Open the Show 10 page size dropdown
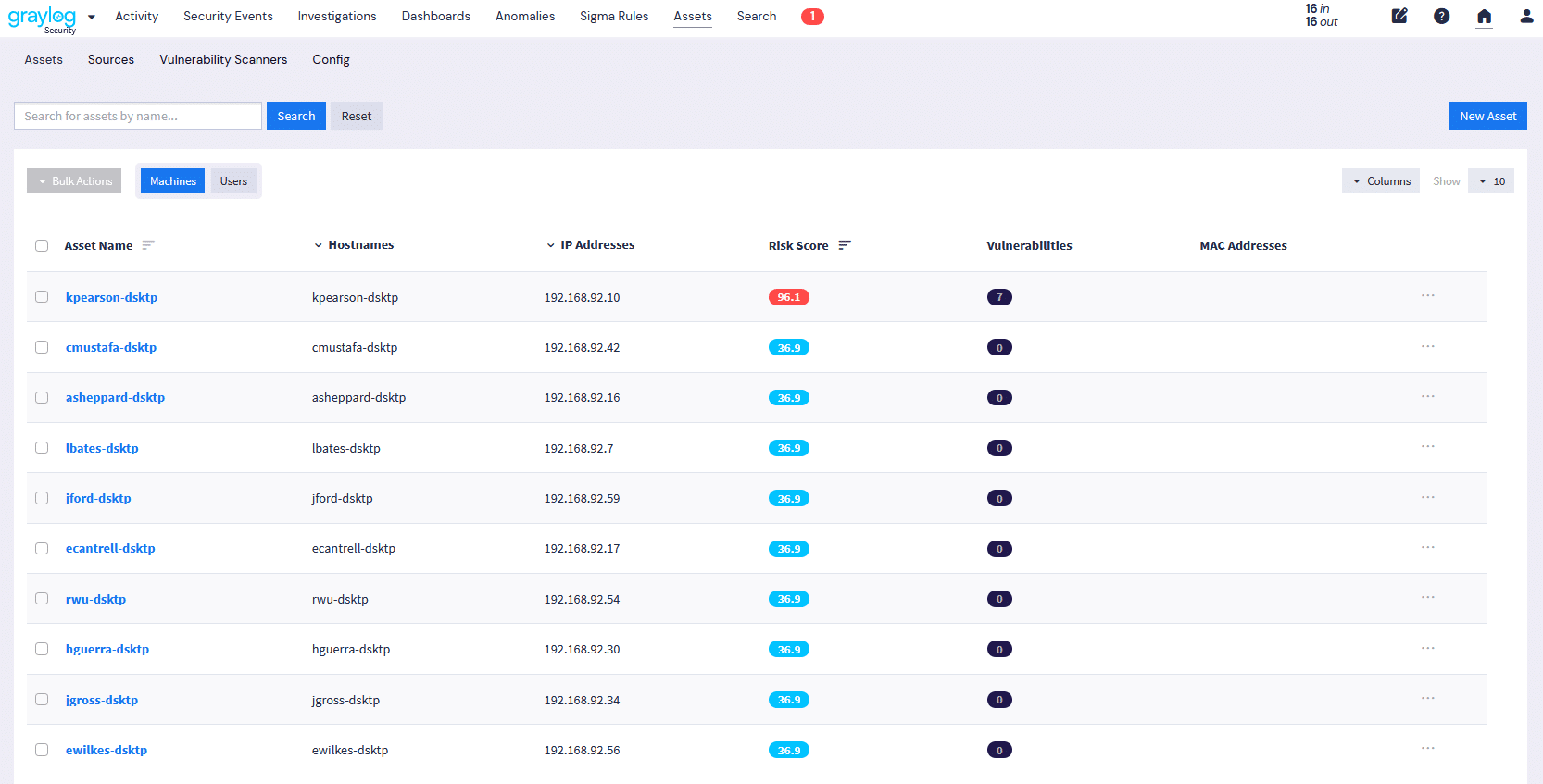 click(1490, 181)
